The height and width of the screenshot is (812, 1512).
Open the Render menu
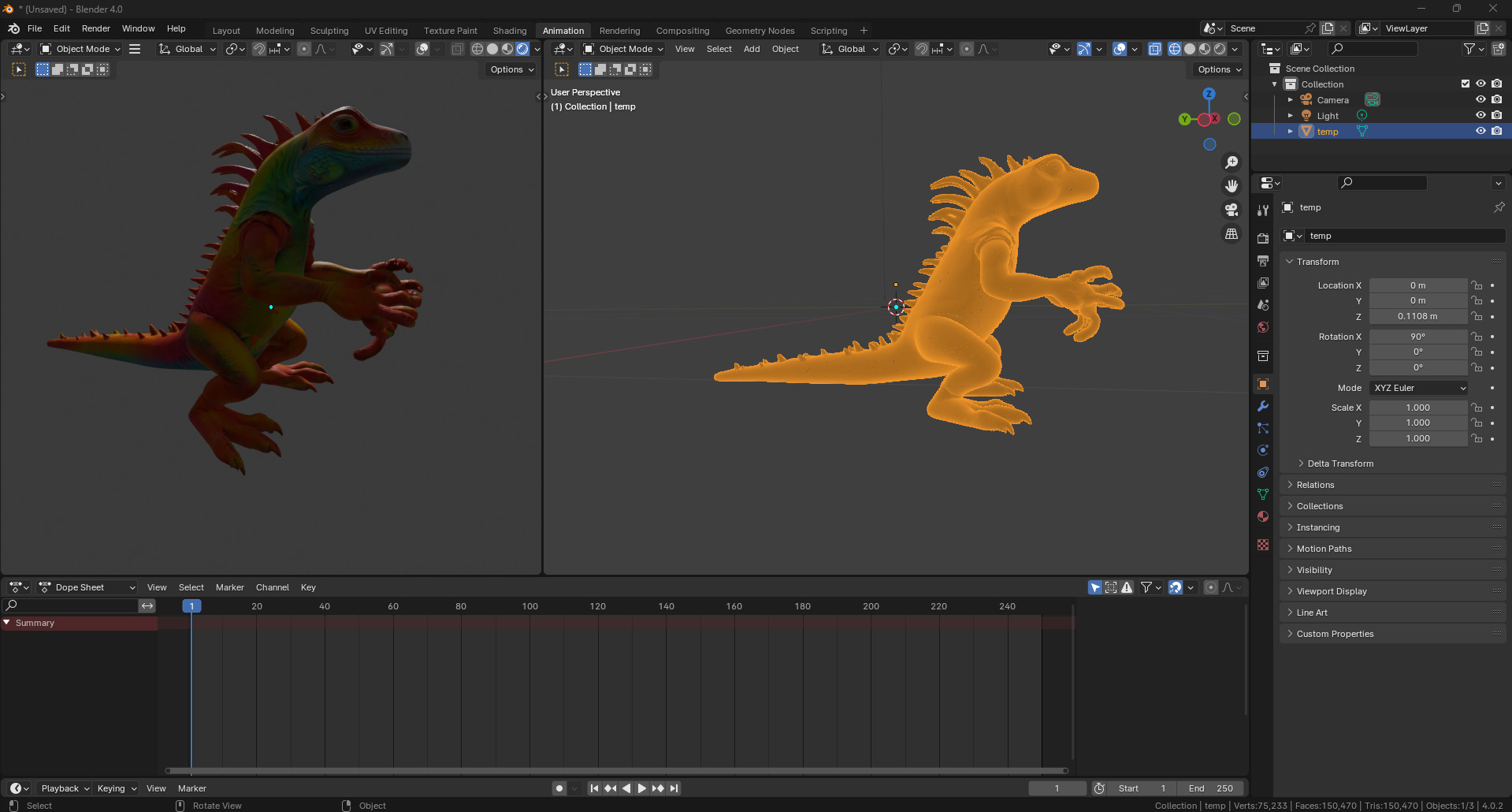click(96, 28)
